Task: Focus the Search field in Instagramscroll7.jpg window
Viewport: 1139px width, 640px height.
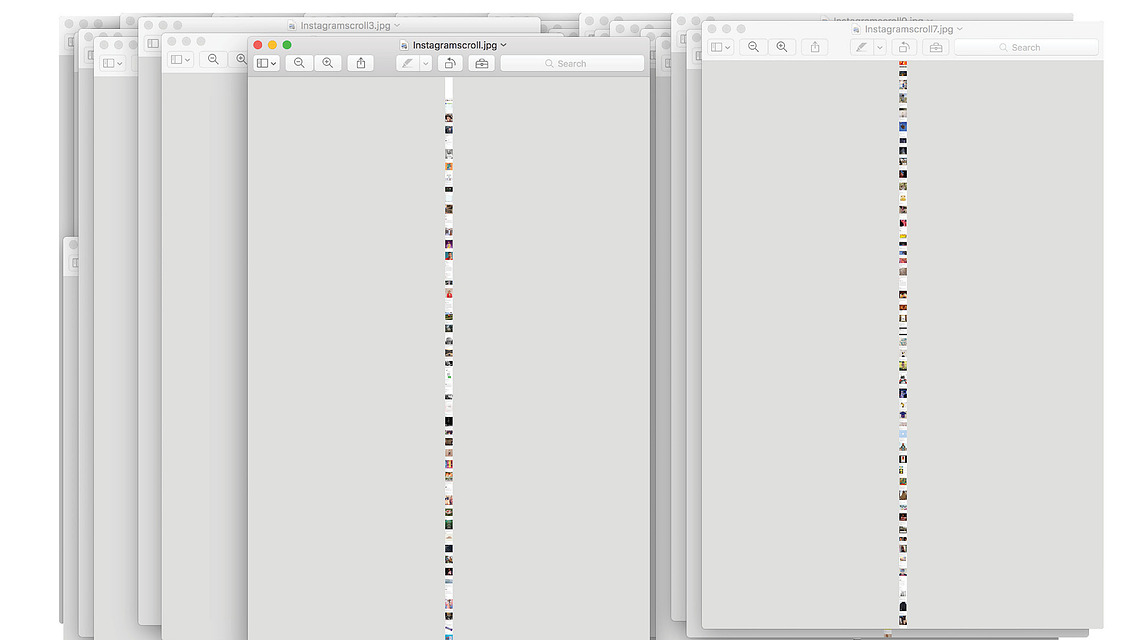Action: (x=1026, y=47)
